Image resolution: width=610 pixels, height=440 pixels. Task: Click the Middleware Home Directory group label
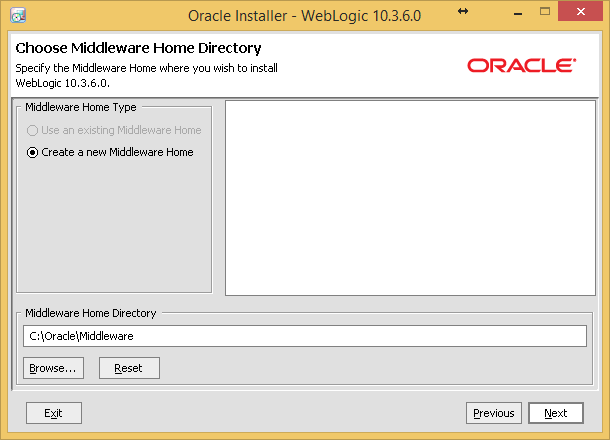(x=91, y=313)
